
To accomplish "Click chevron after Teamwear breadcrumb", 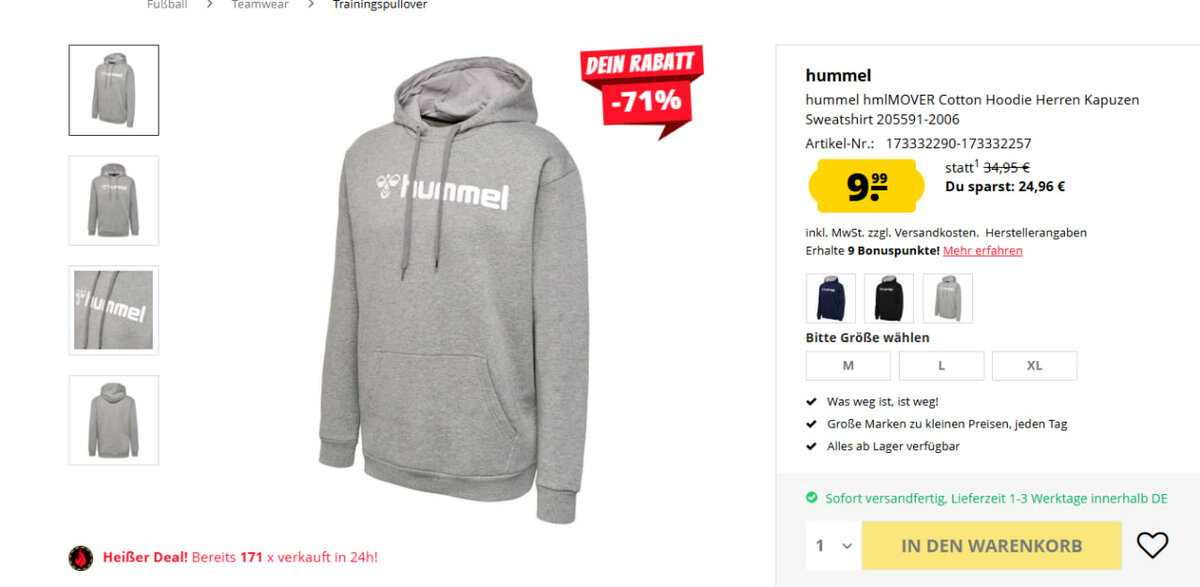I will click(x=311, y=5).
